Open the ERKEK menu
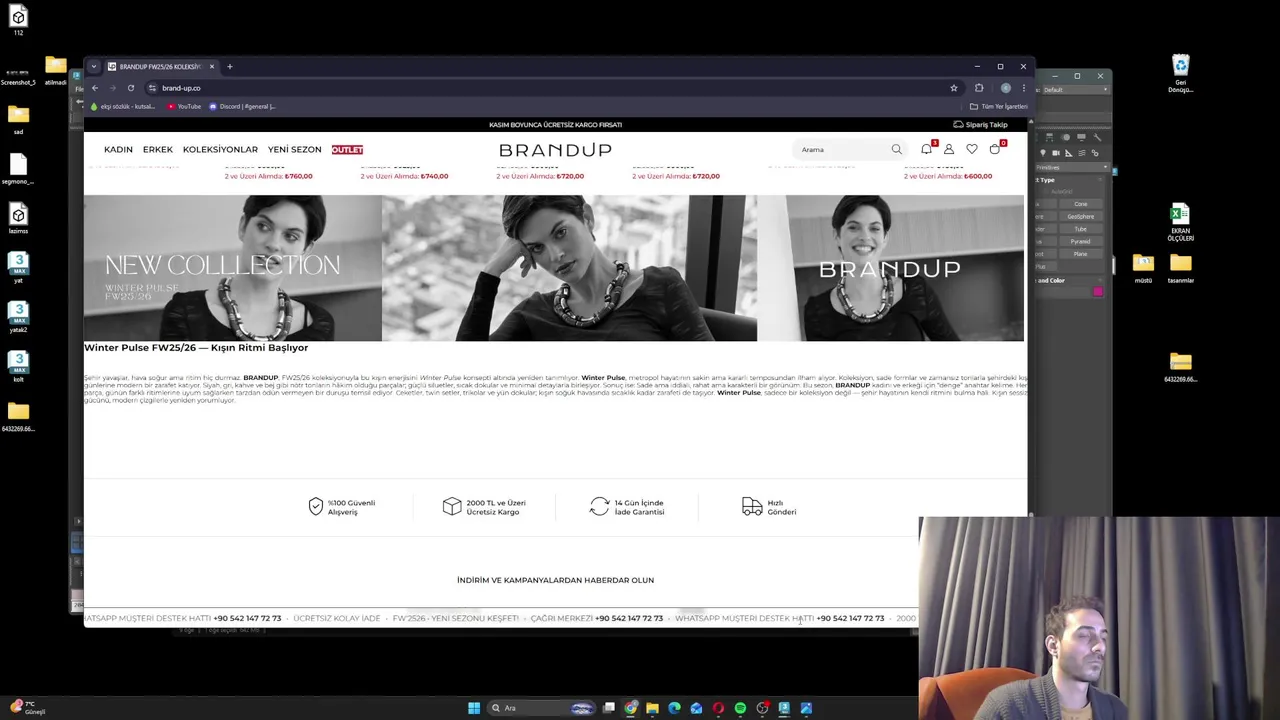1280x720 pixels. coord(158,149)
